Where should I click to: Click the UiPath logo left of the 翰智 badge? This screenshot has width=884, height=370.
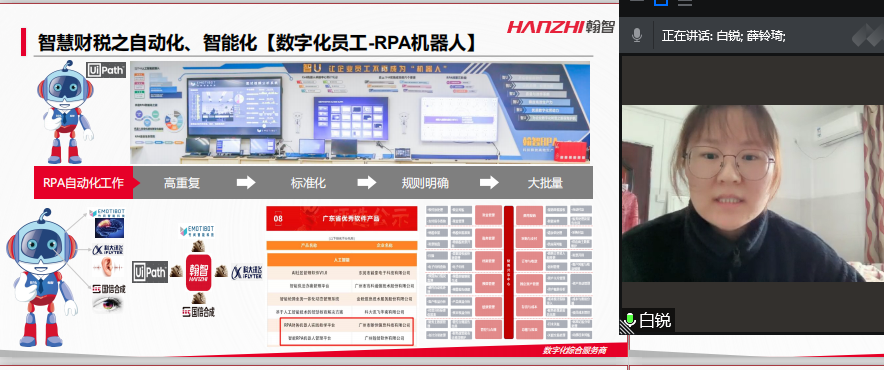pyautogui.click(x=151, y=272)
